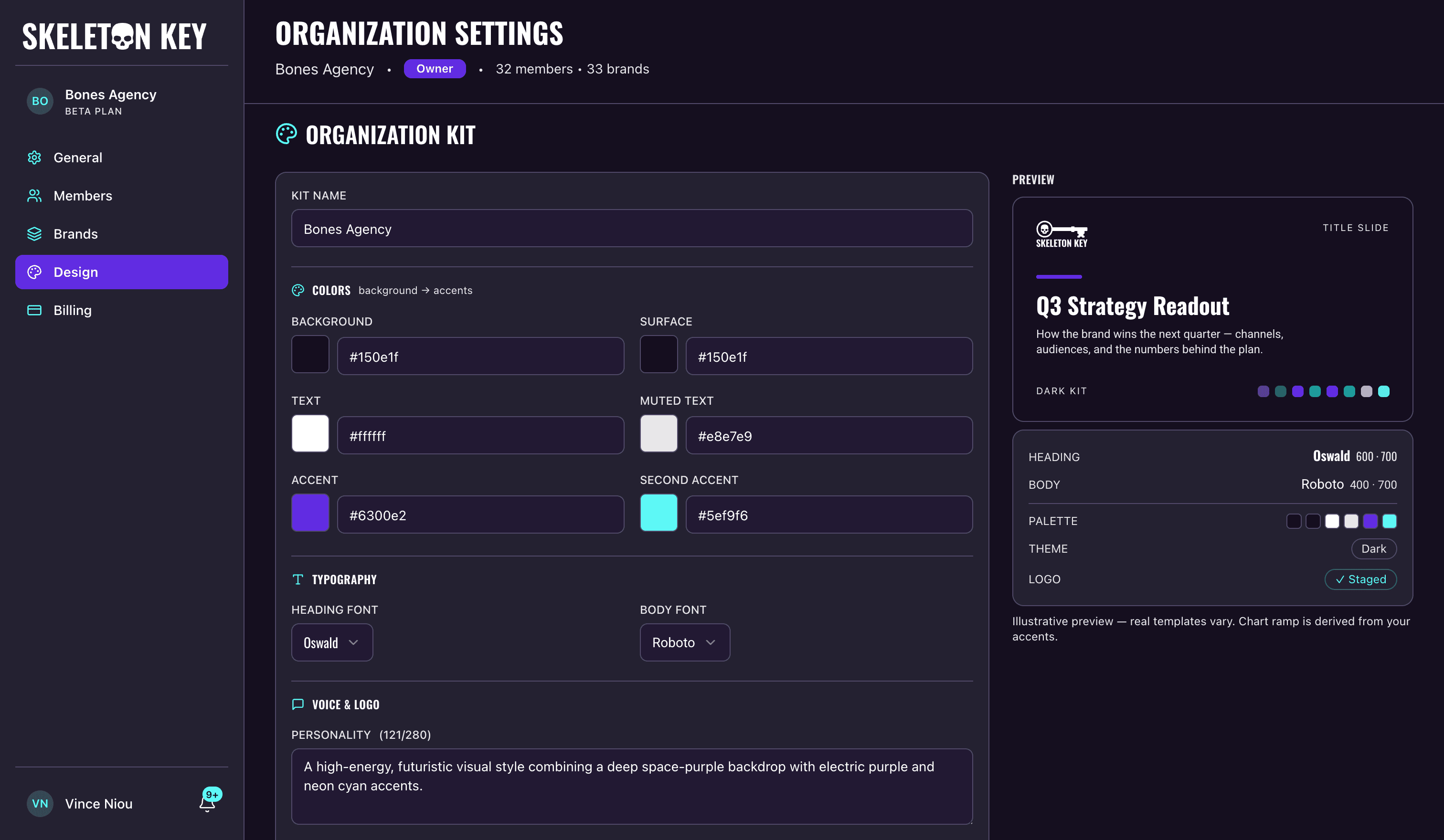Click the Muted Text hex #e8e7e9 field

[829, 436]
